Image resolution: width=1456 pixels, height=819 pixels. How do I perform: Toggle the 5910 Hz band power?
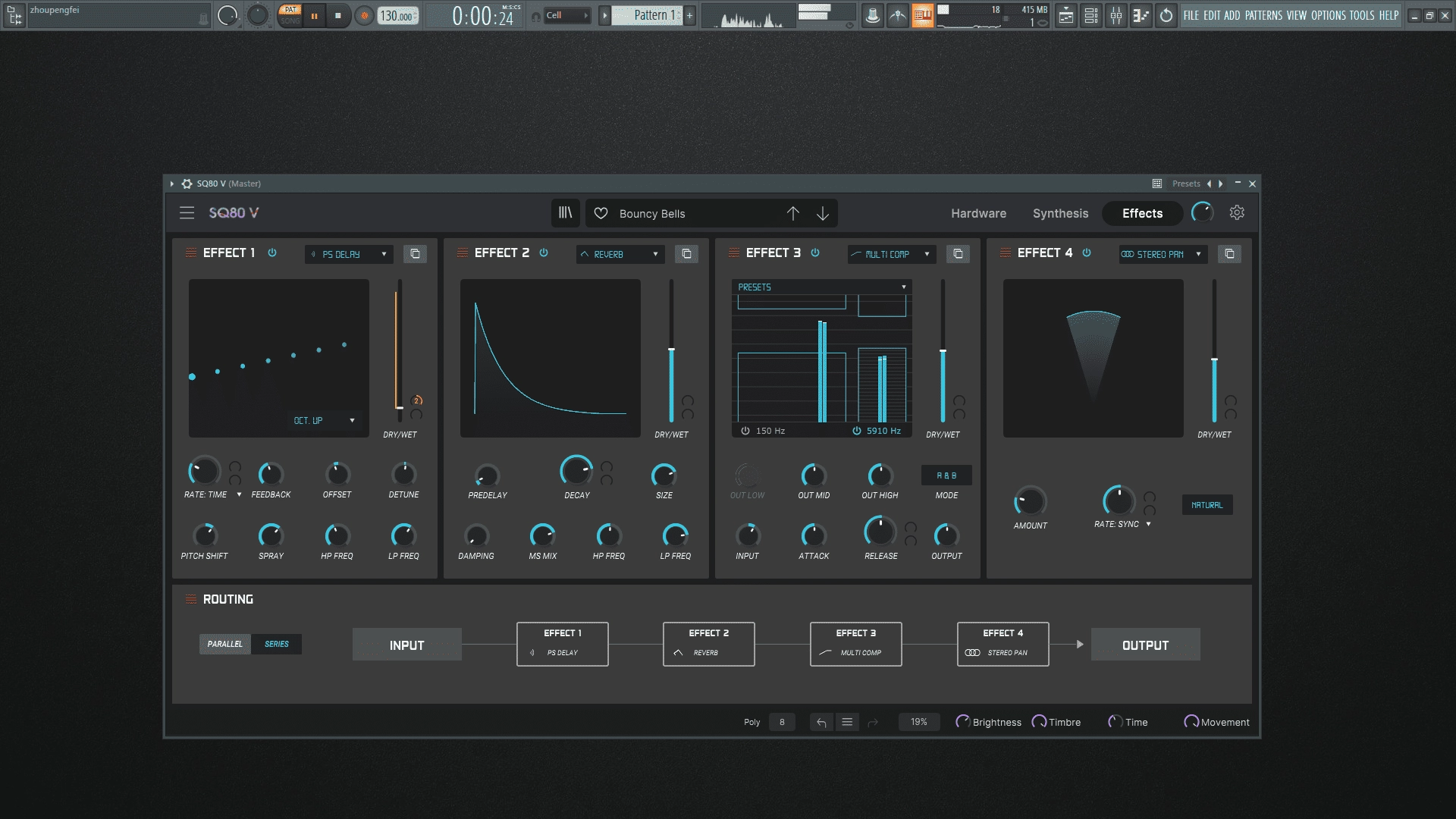coord(857,431)
